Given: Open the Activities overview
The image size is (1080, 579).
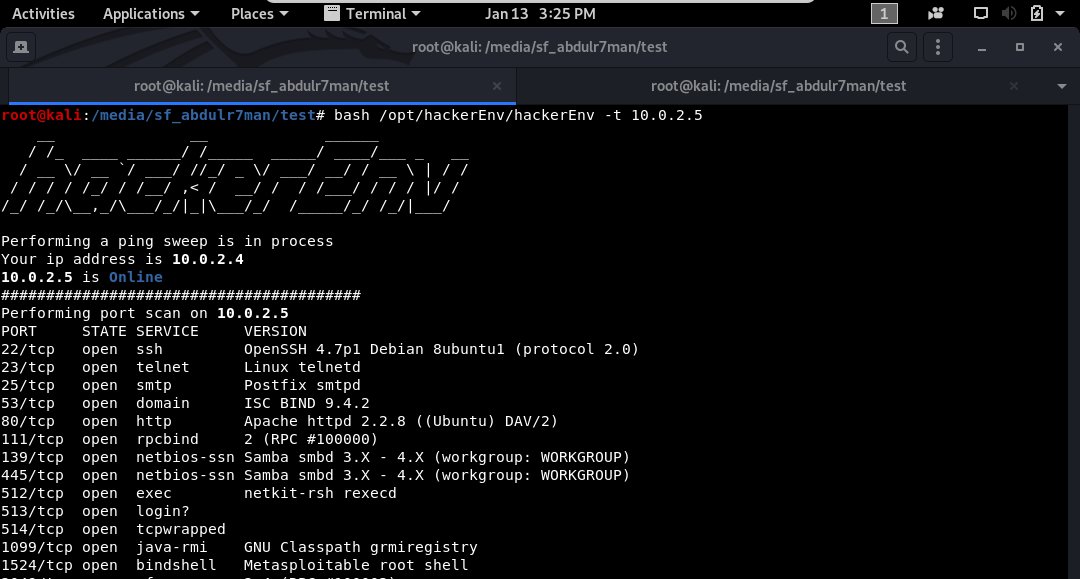Looking at the screenshot, I should click(x=43, y=14).
